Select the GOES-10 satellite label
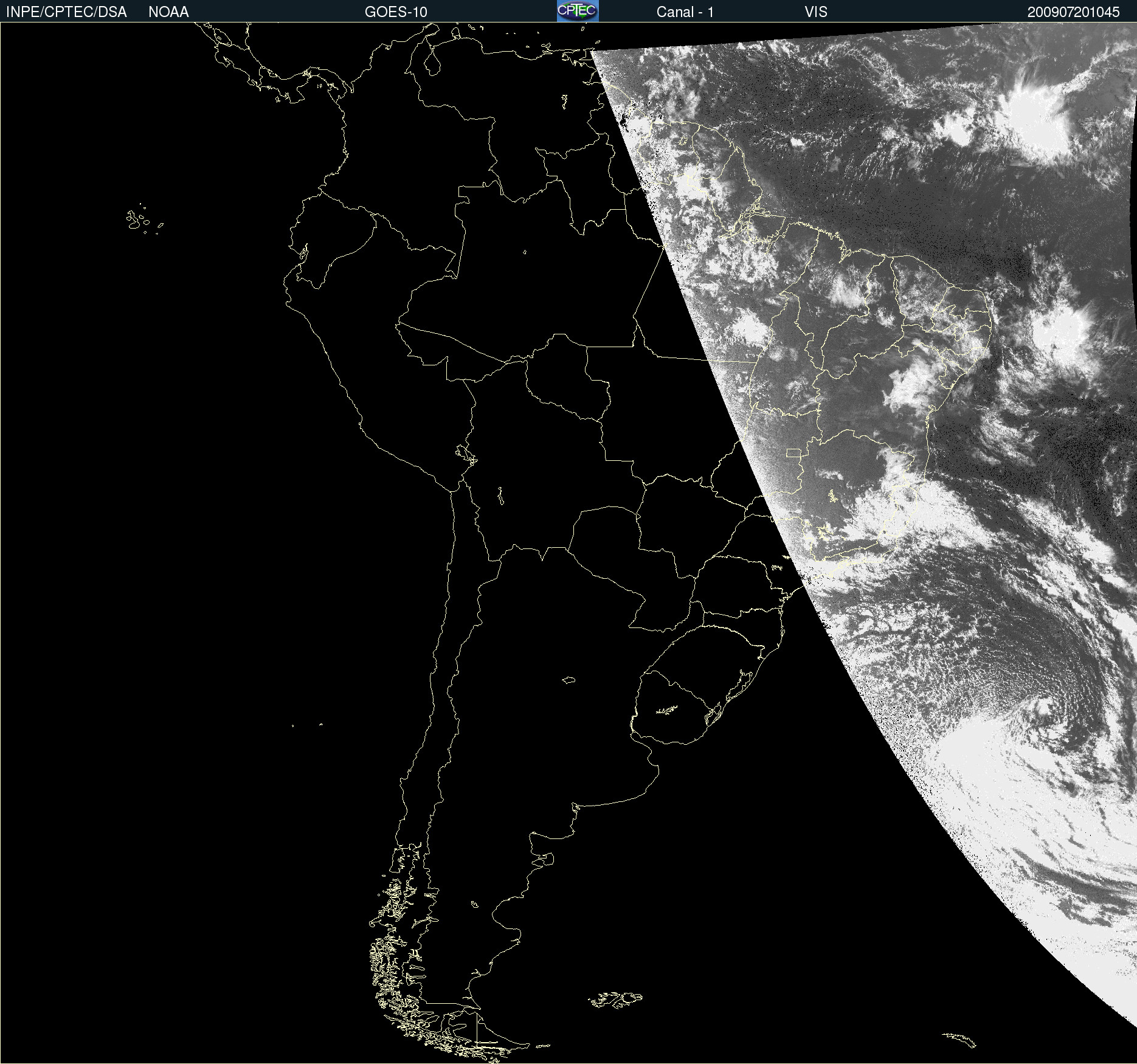 (396, 12)
